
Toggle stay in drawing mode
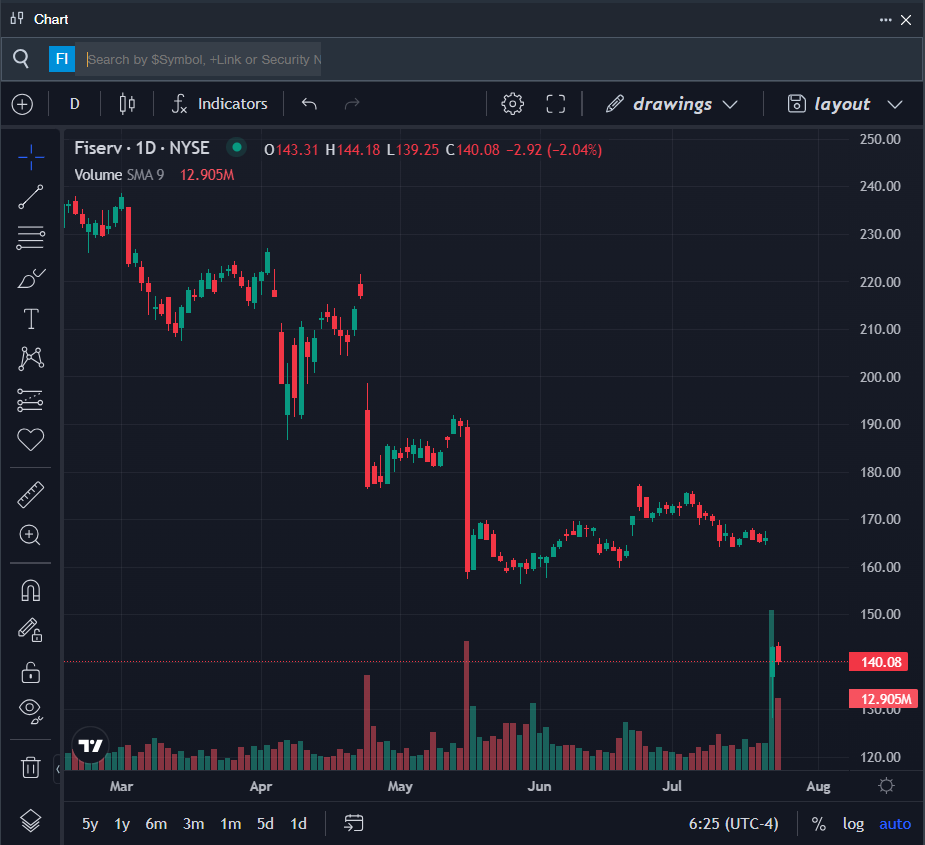(31, 630)
